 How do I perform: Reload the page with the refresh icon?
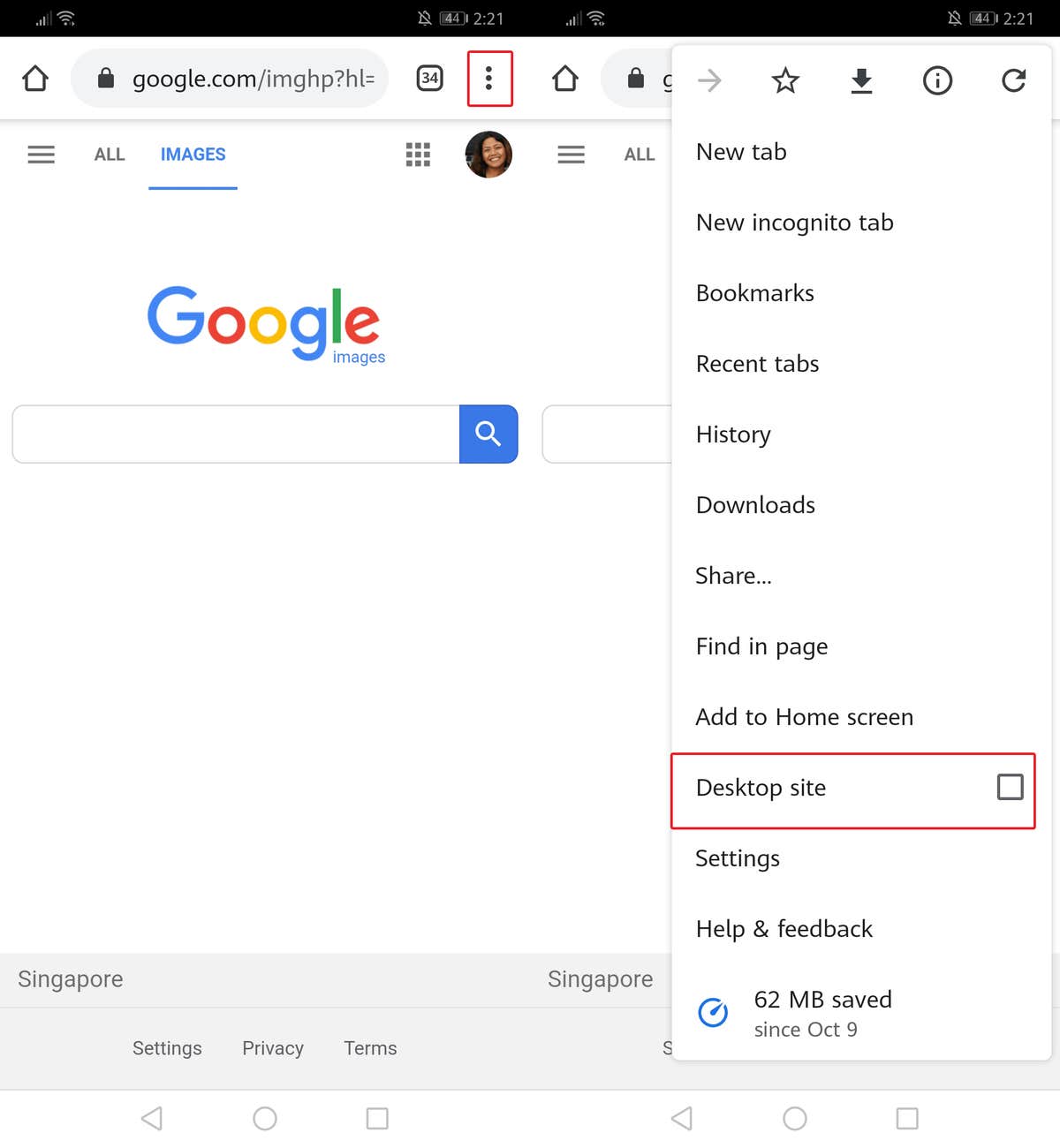(1013, 80)
